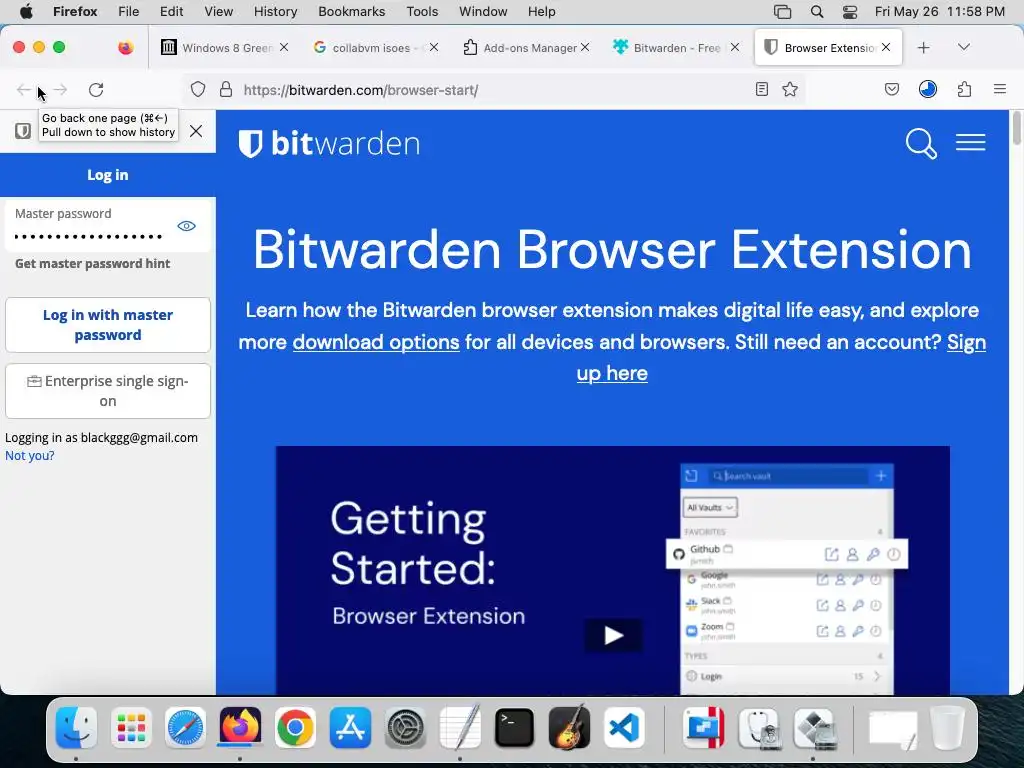Close the Browser Extension tab
Viewport: 1024px width, 768px height.
886,47
